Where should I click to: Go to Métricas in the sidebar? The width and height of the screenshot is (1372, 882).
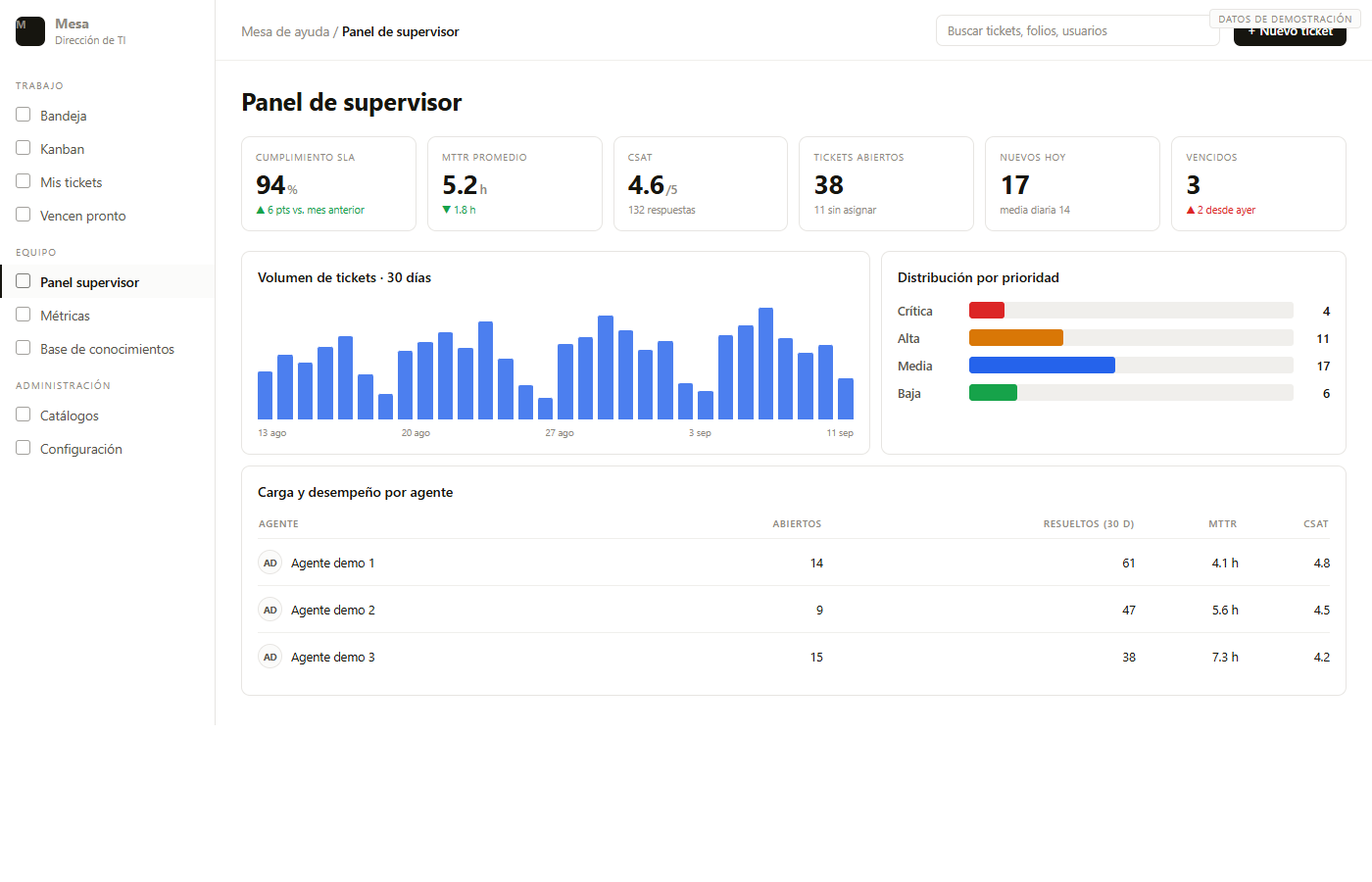pos(108,316)
